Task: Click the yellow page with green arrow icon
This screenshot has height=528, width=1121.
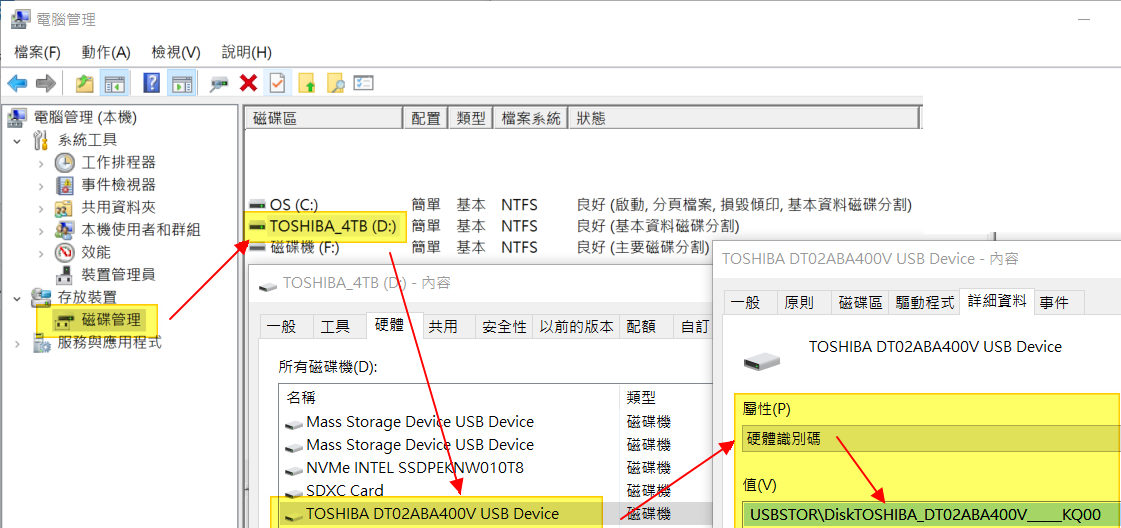Action: (x=307, y=84)
